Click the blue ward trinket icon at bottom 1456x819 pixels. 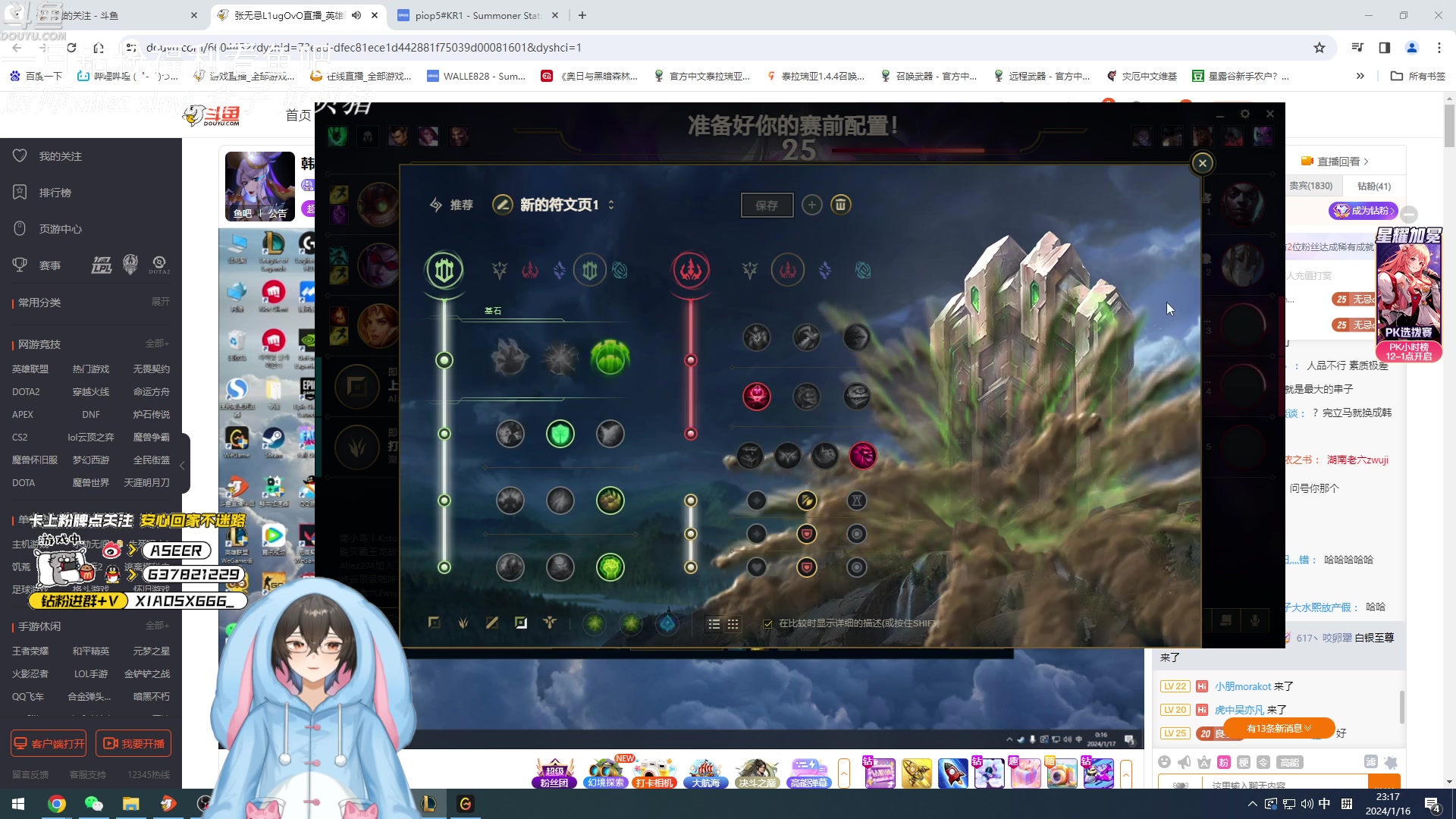coord(667,623)
